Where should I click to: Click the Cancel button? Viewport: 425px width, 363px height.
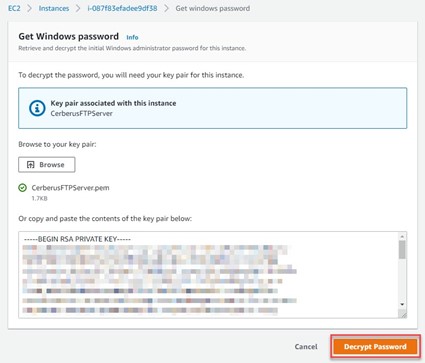(306, 347)
